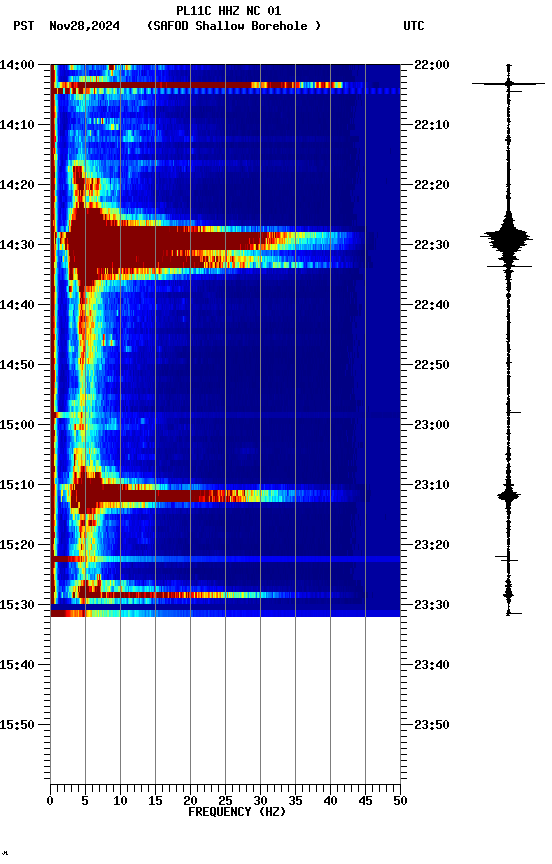Click the 23:20 UTC time label
The height and width of the screenshot is (864, 552).
(x=432, y=545)
